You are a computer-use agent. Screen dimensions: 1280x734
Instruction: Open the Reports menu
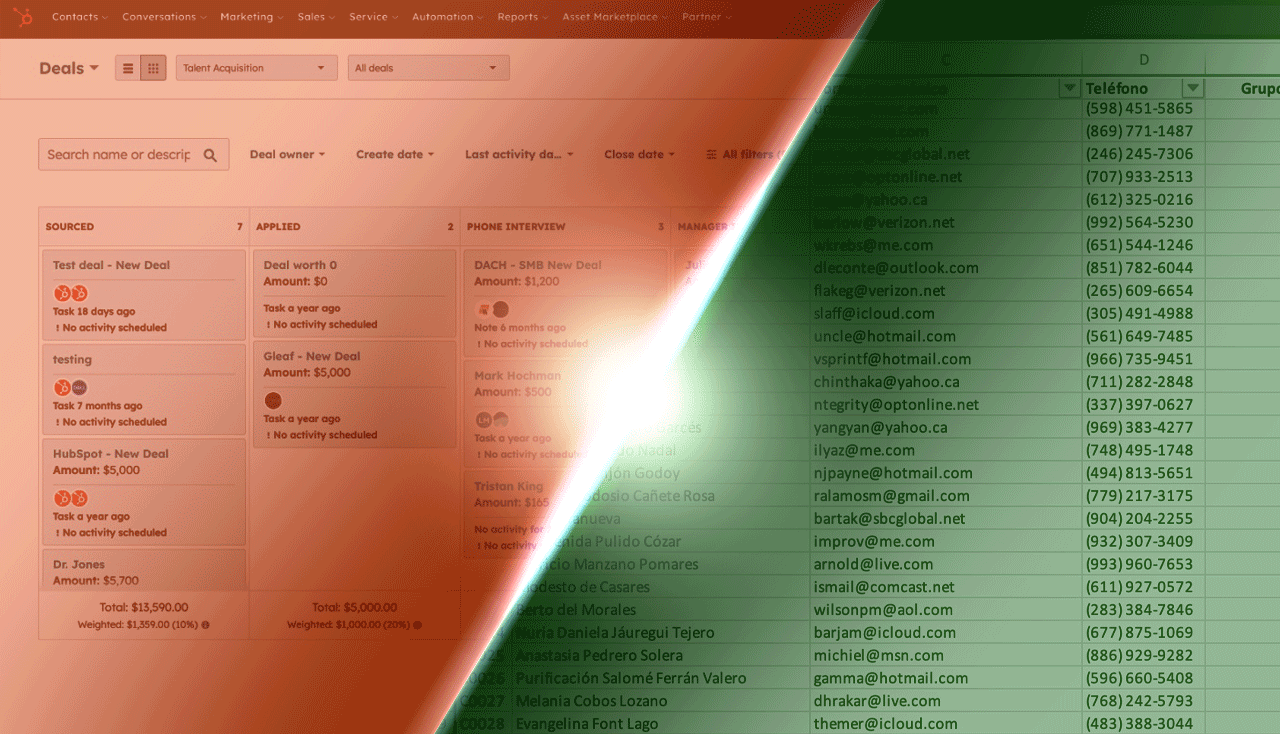[x=522, y=17]
